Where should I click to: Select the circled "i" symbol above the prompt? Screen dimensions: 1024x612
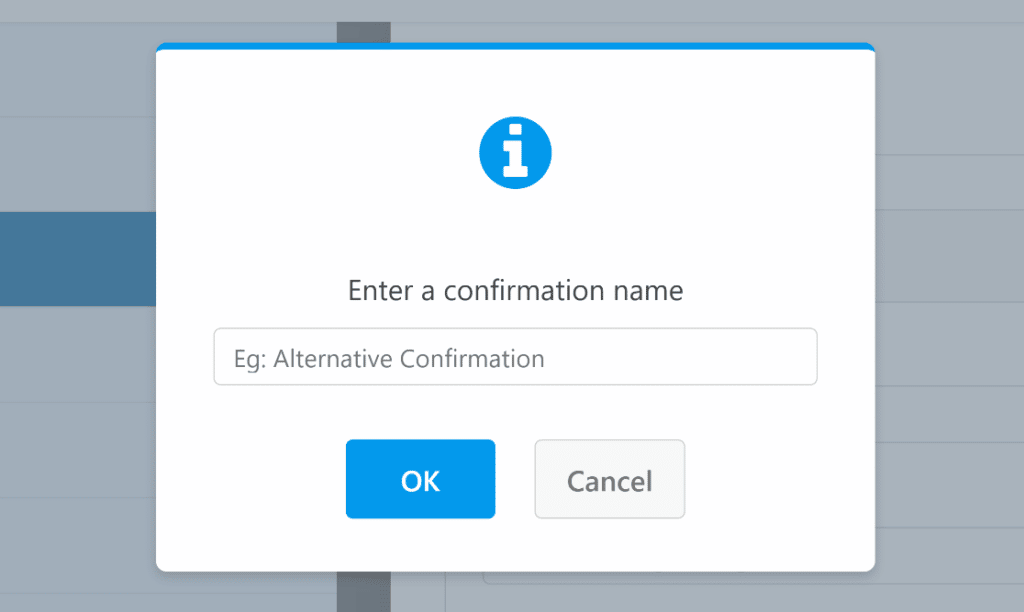pos(515,152)
